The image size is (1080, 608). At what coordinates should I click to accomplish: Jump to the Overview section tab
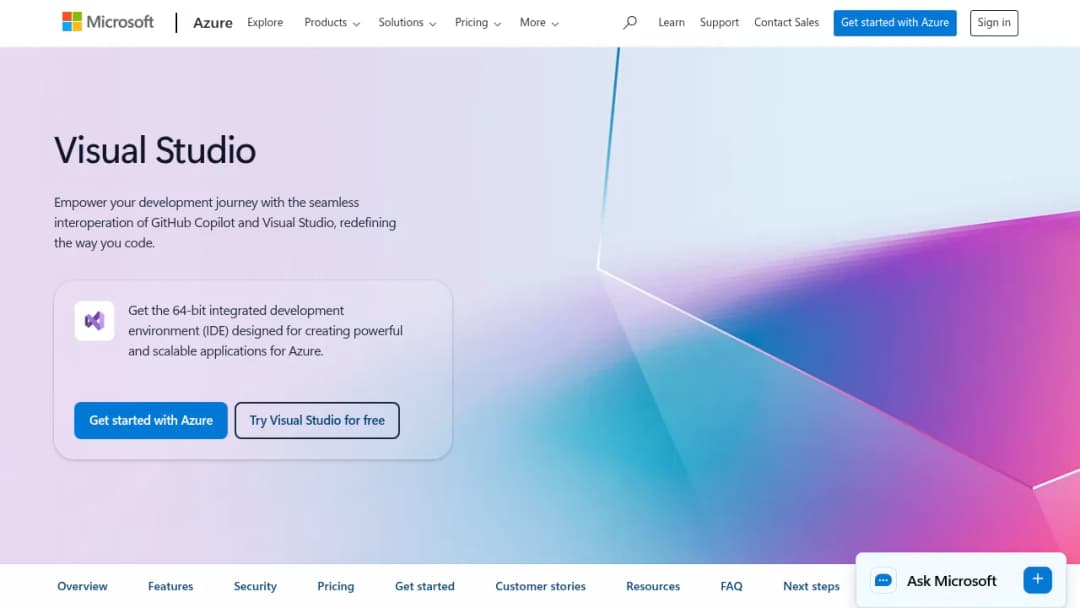pyautogui.click(x=82, y=586)
